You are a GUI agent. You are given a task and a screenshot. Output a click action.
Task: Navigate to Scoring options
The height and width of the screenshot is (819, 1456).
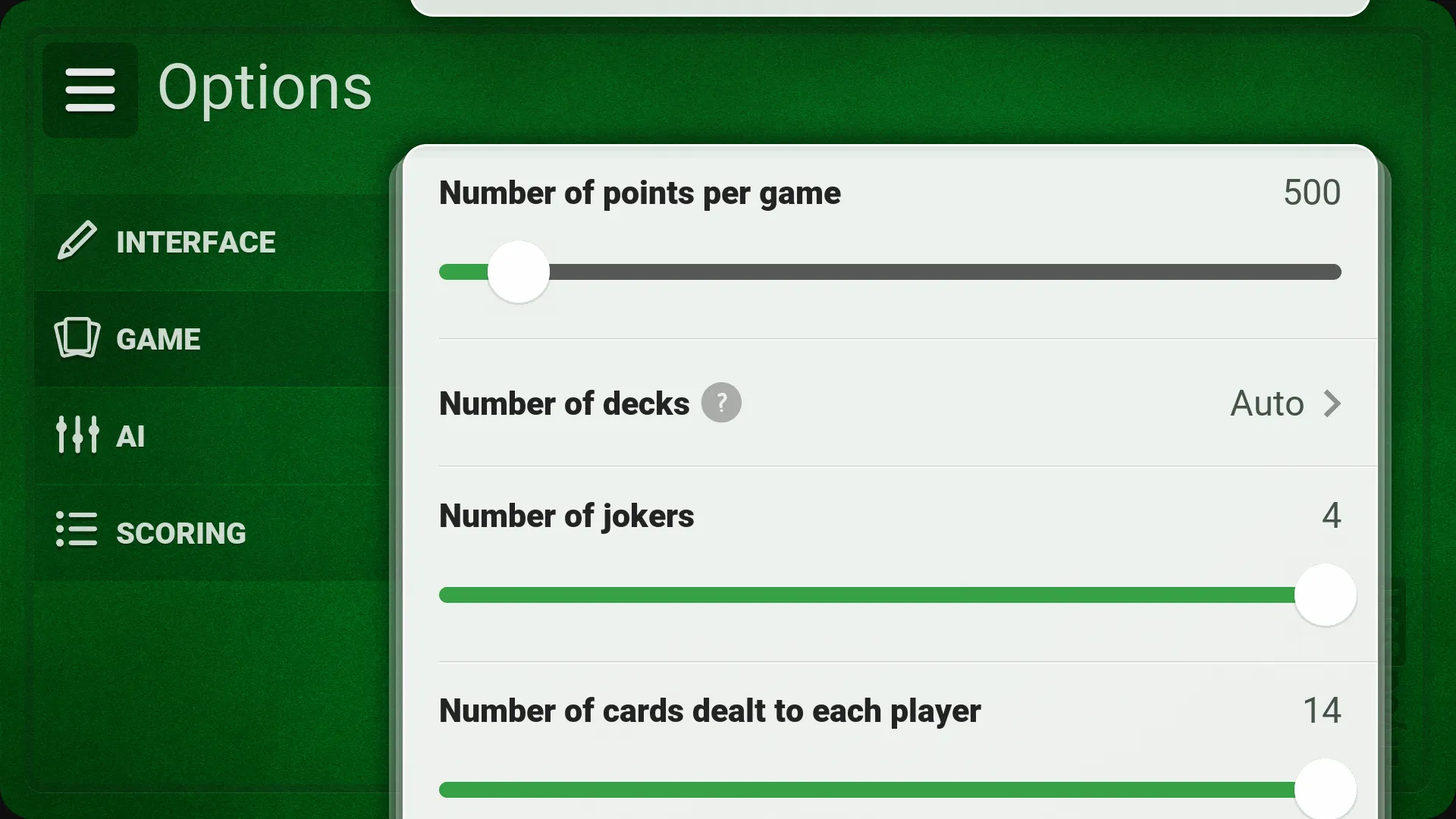tap(181, 532)
